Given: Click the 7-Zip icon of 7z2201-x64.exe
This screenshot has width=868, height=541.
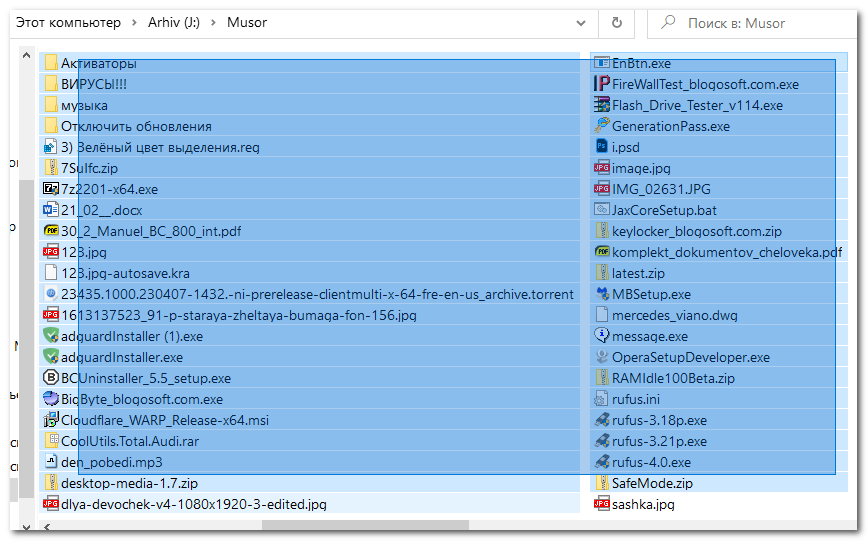Looking at the screenshot, I should (x=51, y=189).
